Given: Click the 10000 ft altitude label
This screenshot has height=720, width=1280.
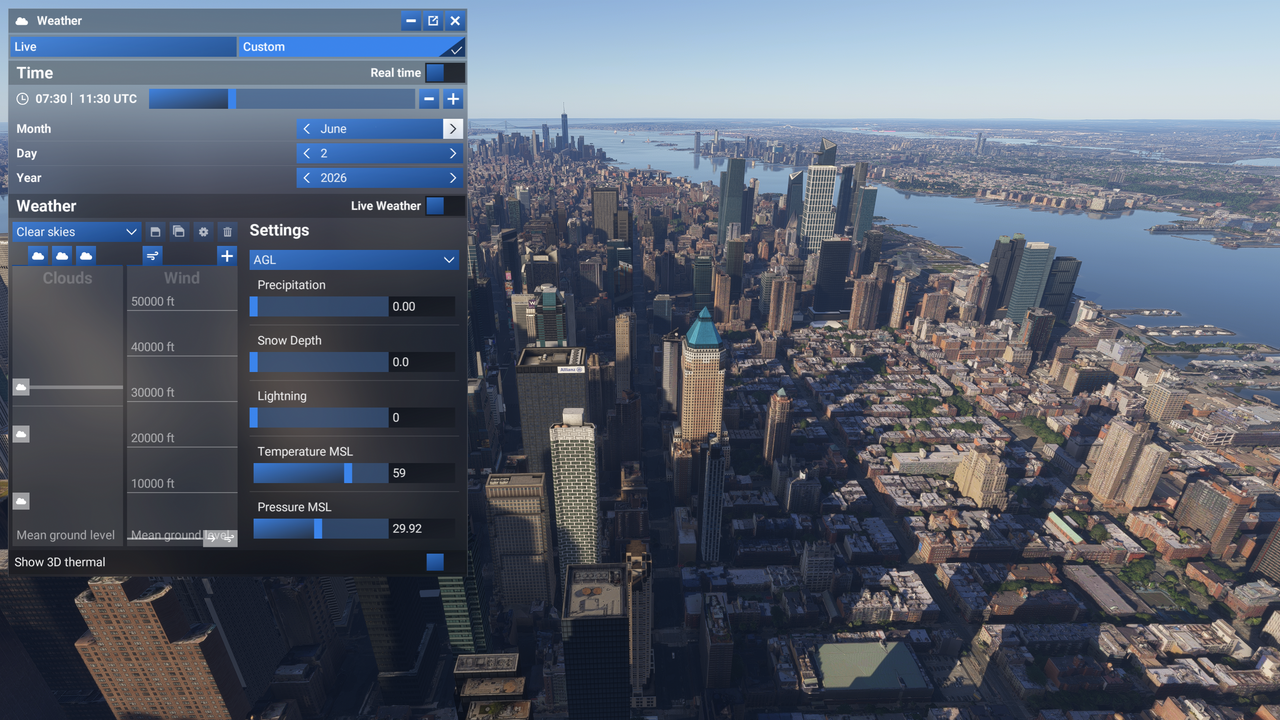Looking at the screenshot, I should point(153,483).
